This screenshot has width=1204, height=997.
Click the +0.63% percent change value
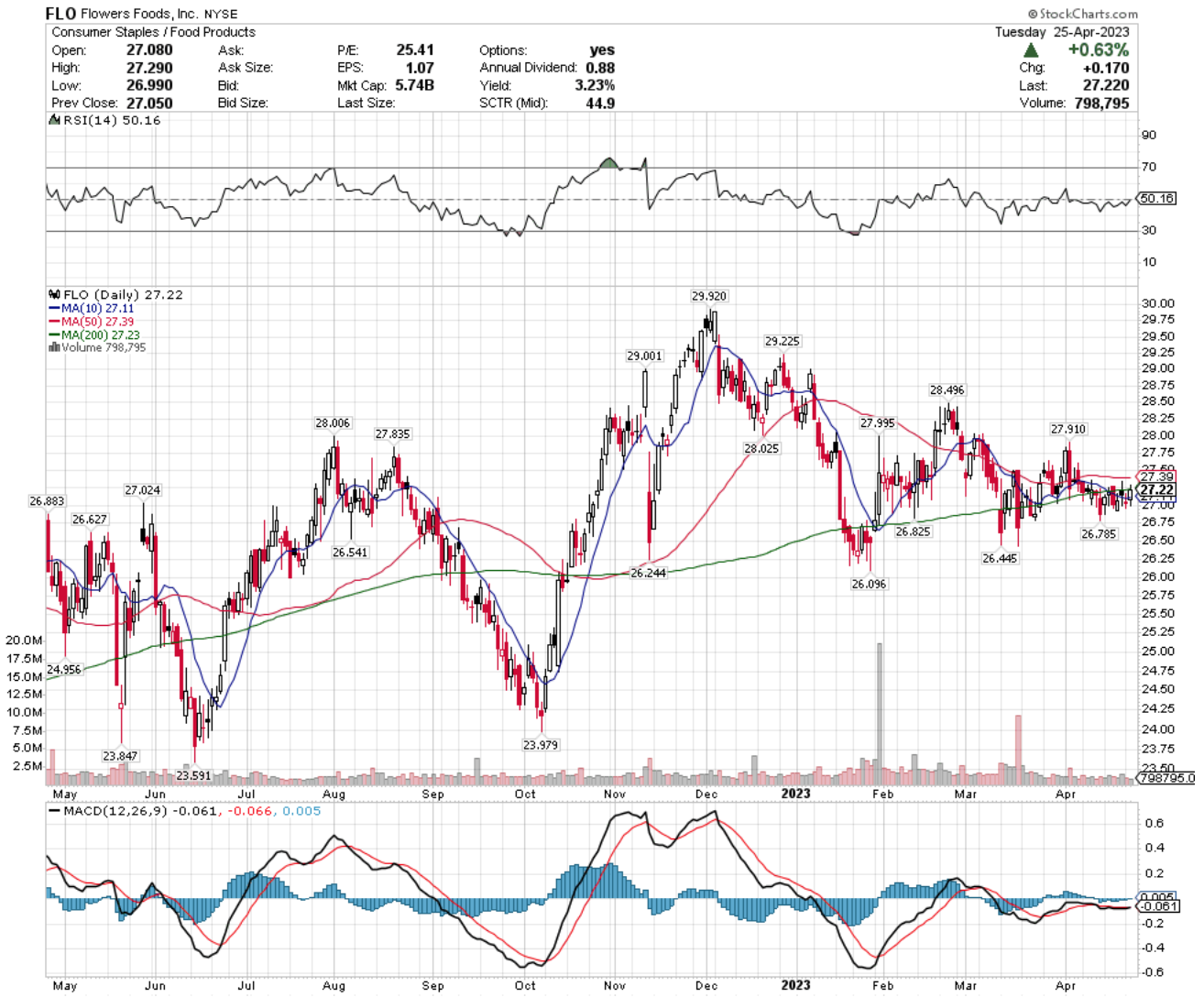tap(1098, 50)
